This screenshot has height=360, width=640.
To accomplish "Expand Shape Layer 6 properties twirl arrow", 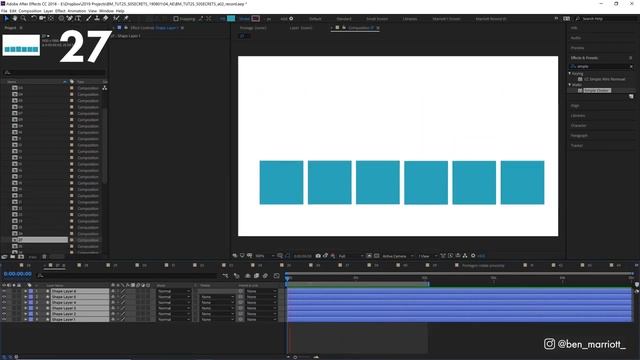I will click(26, 291).
